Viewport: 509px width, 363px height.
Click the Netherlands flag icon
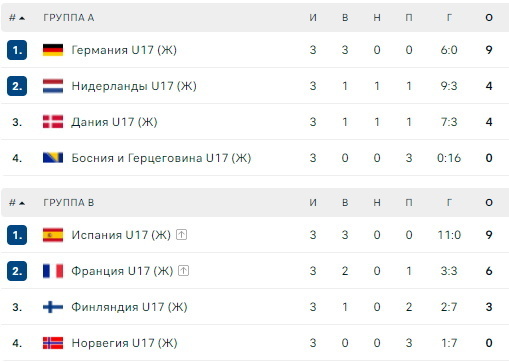[x=53, y=86]
